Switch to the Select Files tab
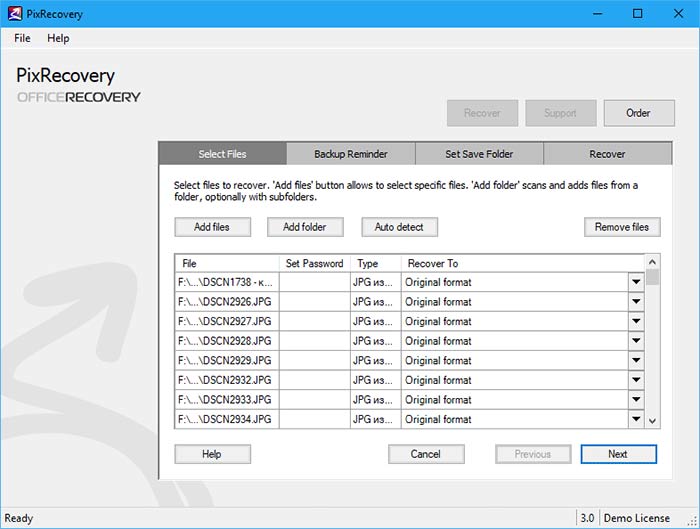The height and width of the screenshot is (529, 700). click(223, 154)
